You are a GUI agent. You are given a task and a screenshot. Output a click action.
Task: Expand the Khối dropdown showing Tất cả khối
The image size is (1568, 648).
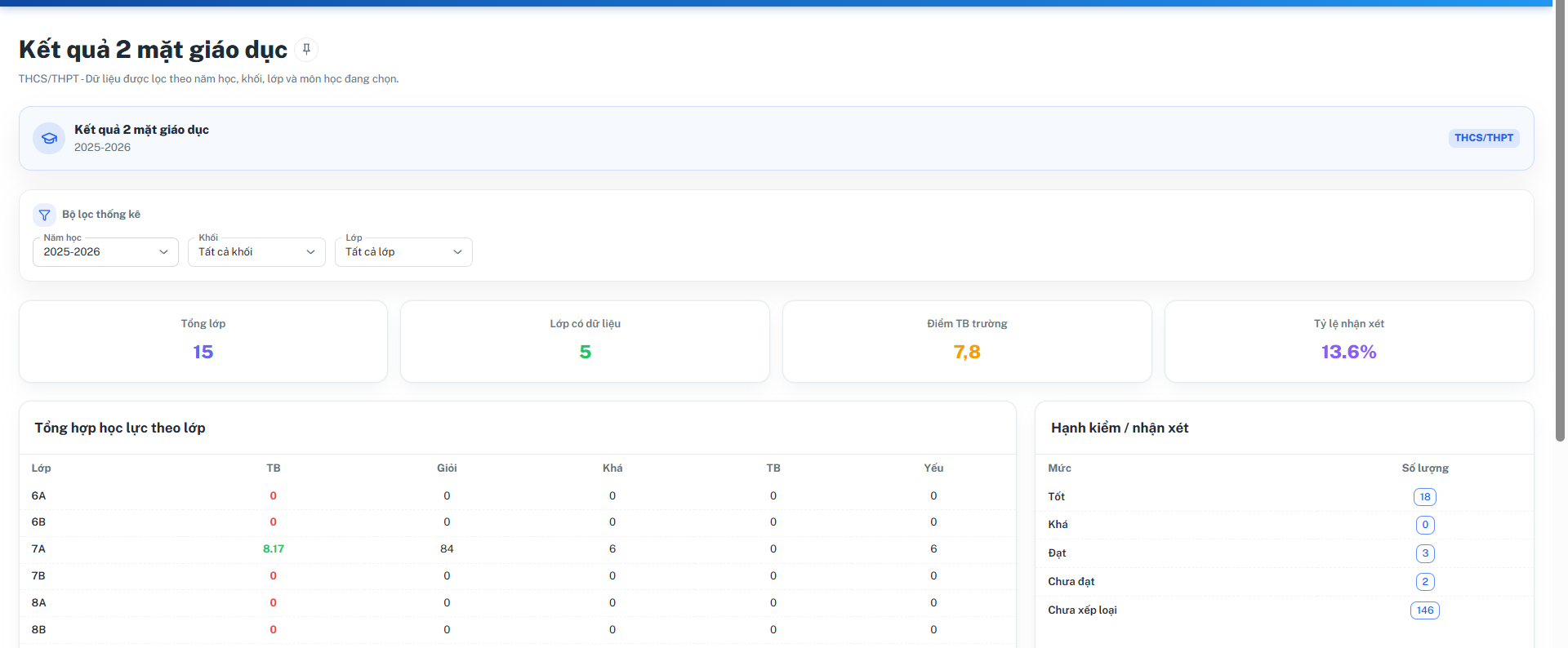tap(256, 252)
